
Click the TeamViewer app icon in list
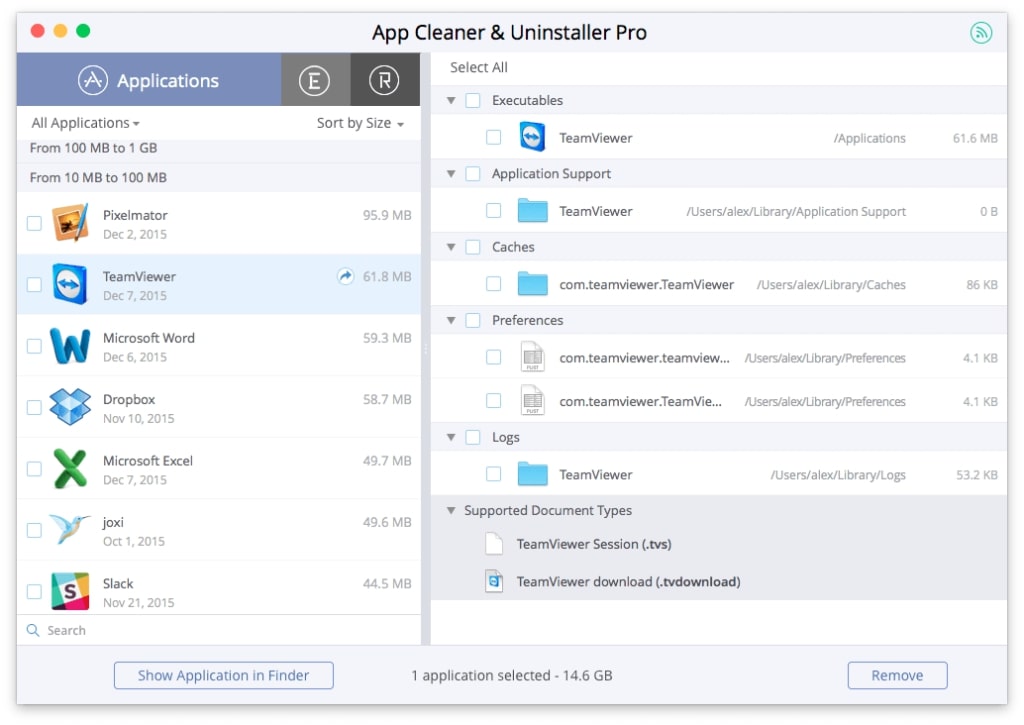pyautogui.click(x=71, y=284)
